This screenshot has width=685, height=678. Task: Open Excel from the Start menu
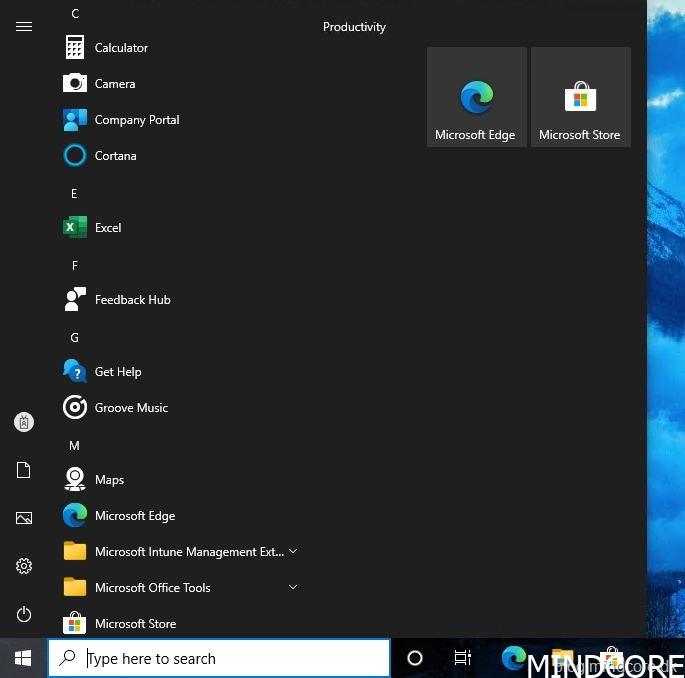pyautogui.click(x=107, y=228)
